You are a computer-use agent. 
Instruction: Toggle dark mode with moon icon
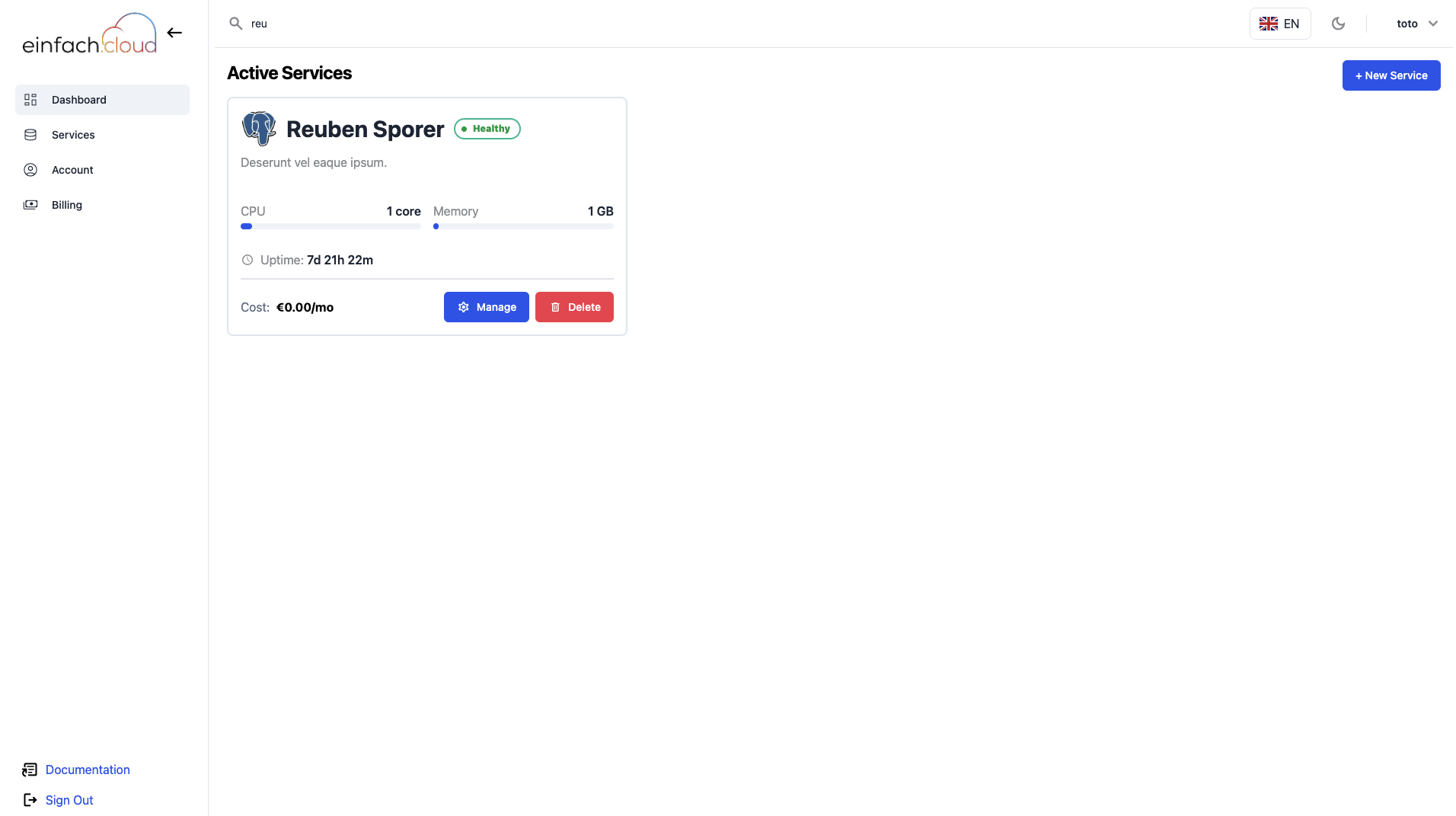[1338, 24]
